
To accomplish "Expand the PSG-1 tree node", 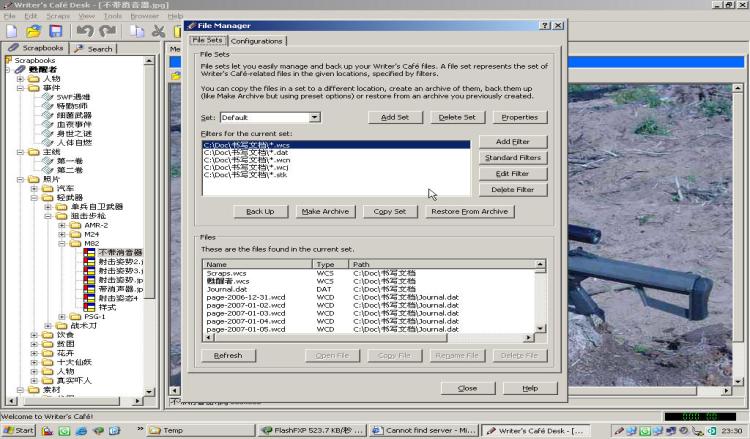I will pos(62,317).
